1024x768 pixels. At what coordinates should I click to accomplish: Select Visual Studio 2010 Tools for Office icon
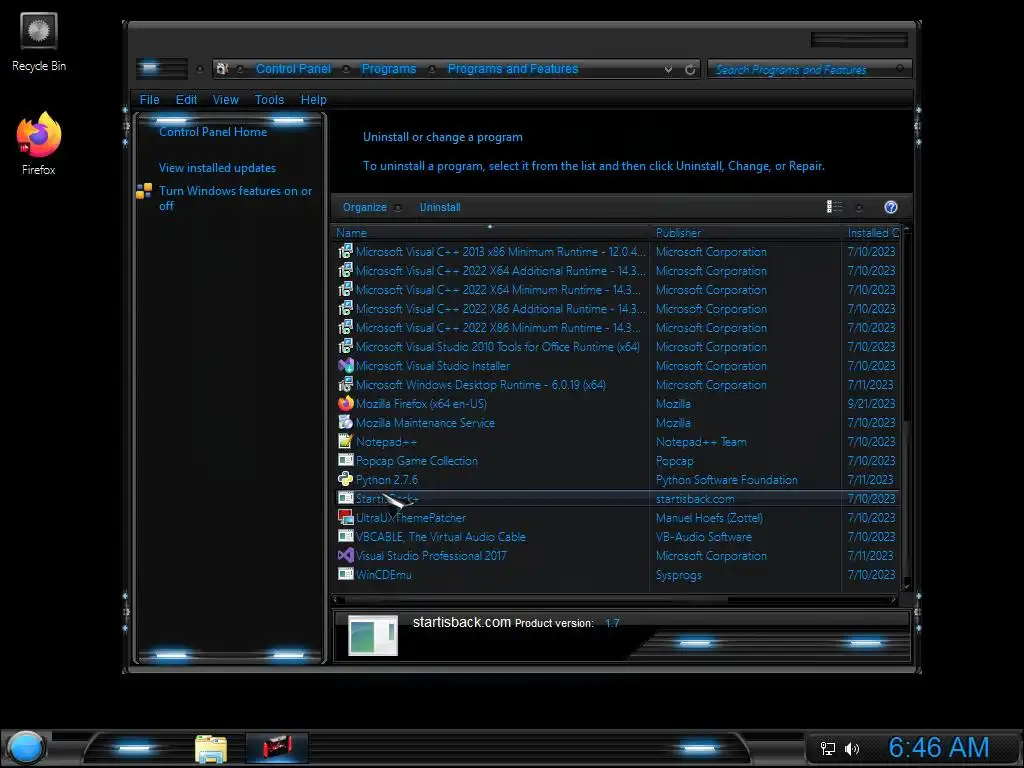pos(345,346)
